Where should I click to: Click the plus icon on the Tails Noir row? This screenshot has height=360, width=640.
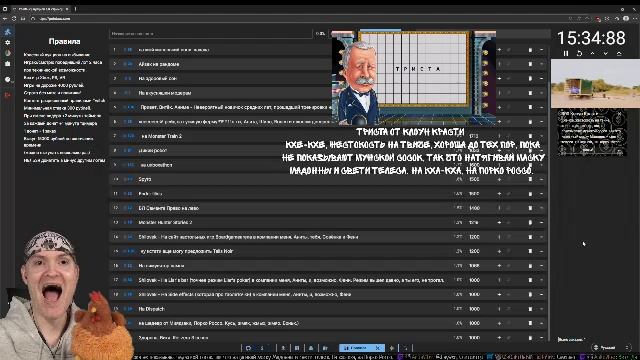[x=499, y=251]
